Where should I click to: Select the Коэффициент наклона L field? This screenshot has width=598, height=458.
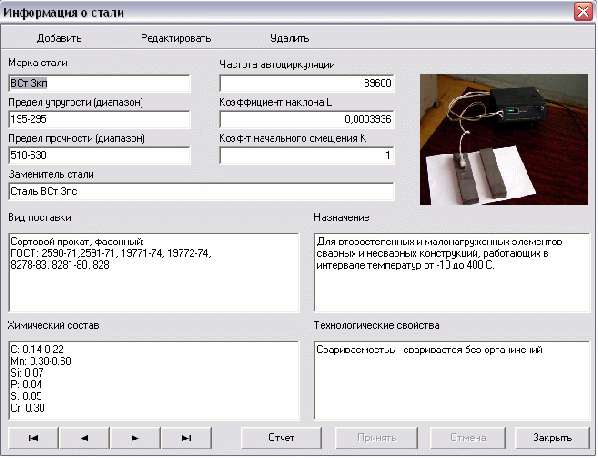307,119
